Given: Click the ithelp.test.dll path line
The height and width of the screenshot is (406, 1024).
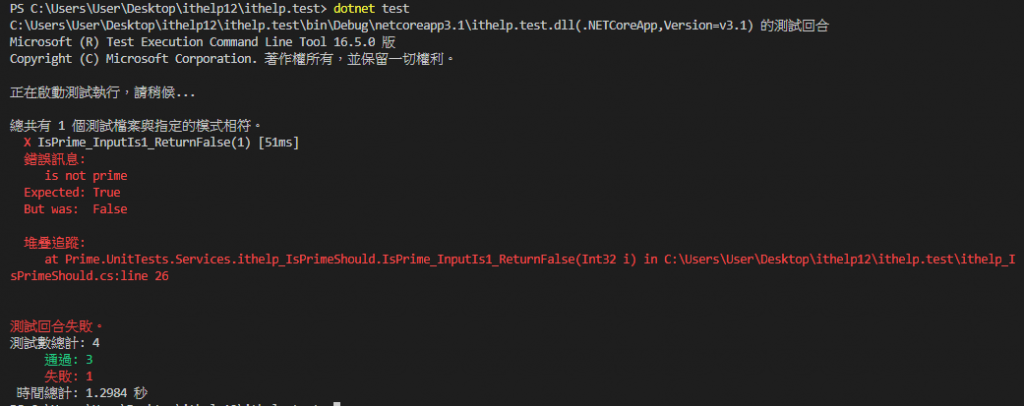Looking at the screenshot, I should 420,25.
